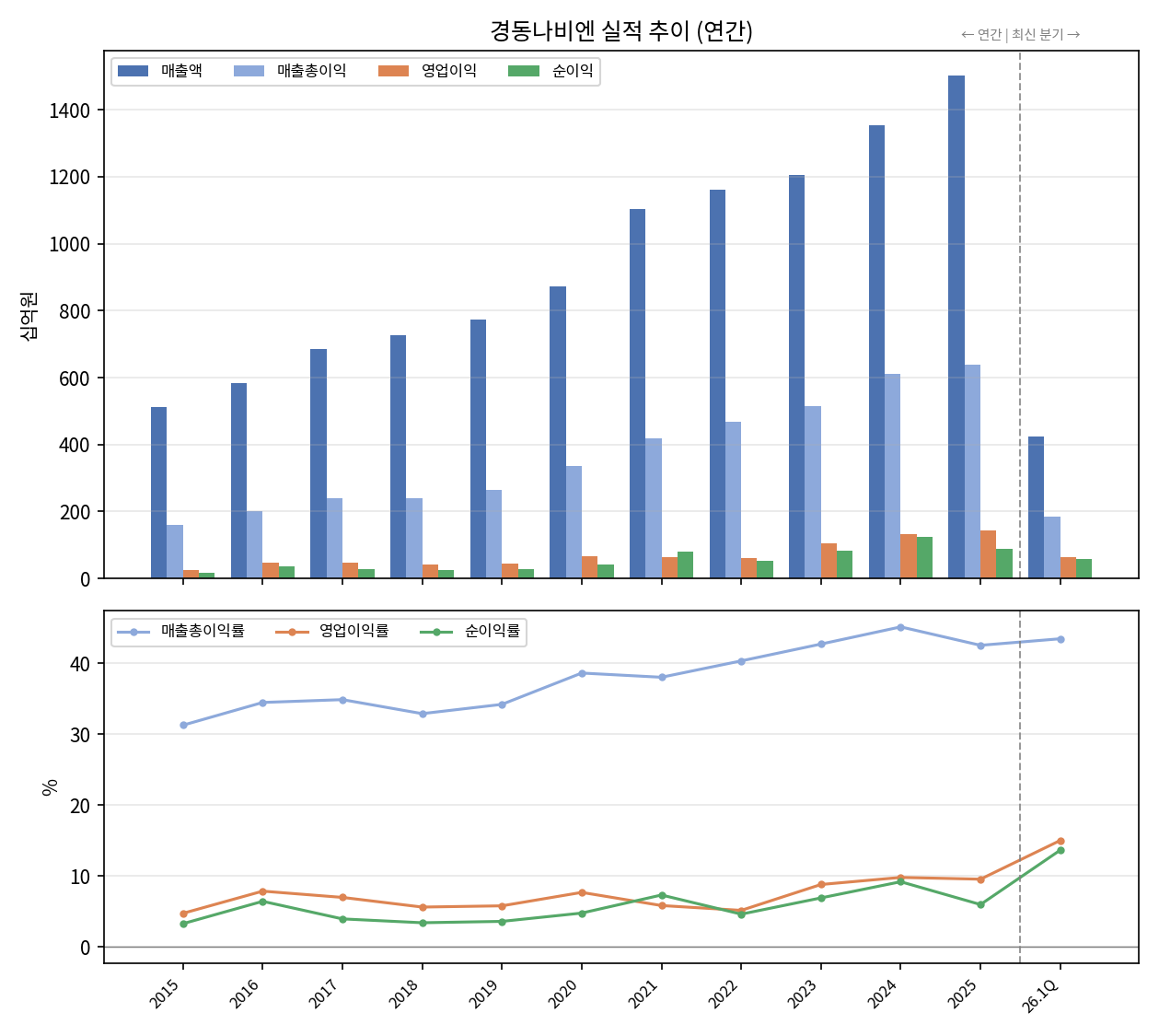1159x1036 pixels.
Task: Click the '← 연간 | 최신 분기 →' annotation
Action: coord(1020,35)
